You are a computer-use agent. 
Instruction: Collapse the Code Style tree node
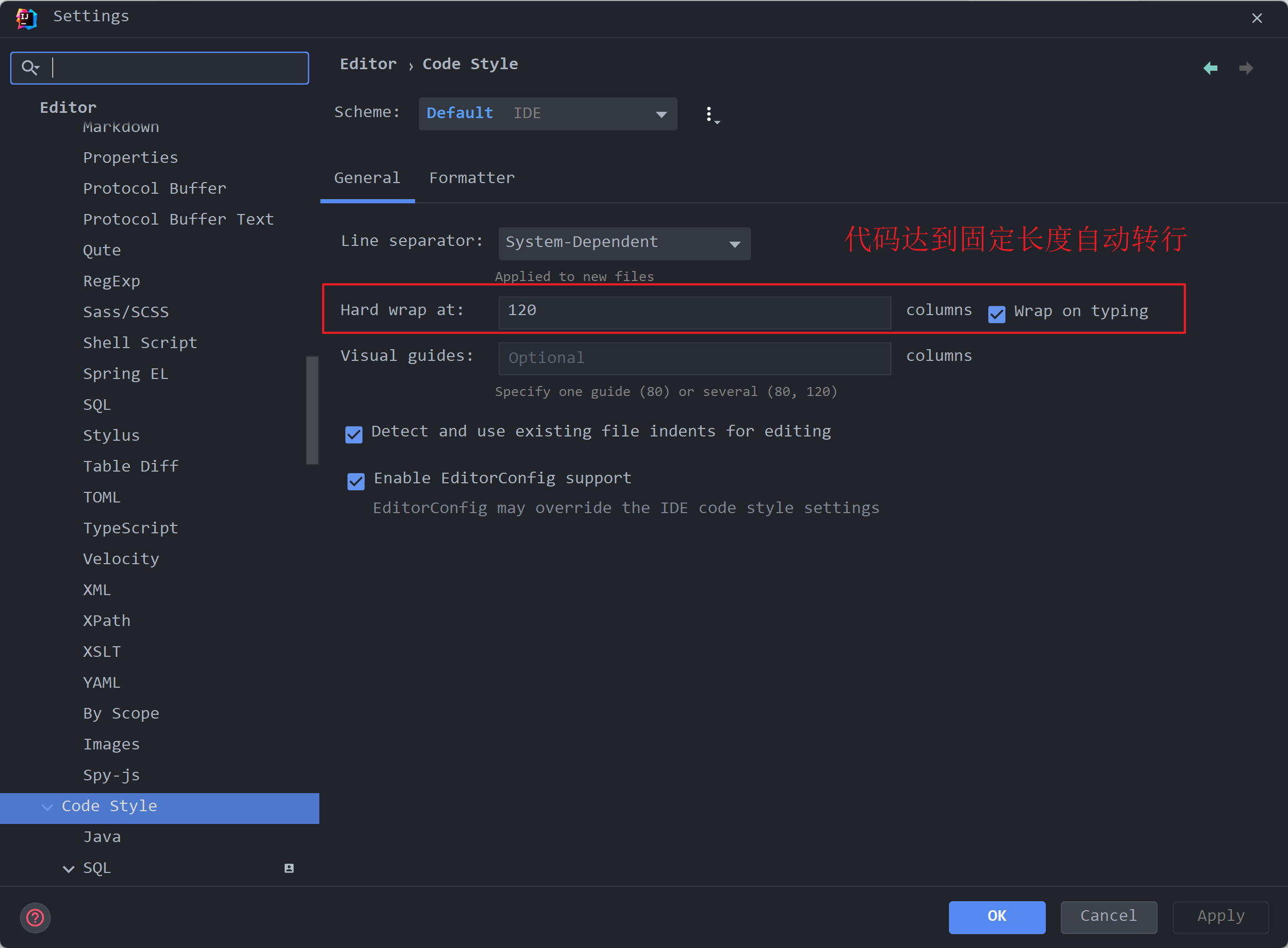47,807
